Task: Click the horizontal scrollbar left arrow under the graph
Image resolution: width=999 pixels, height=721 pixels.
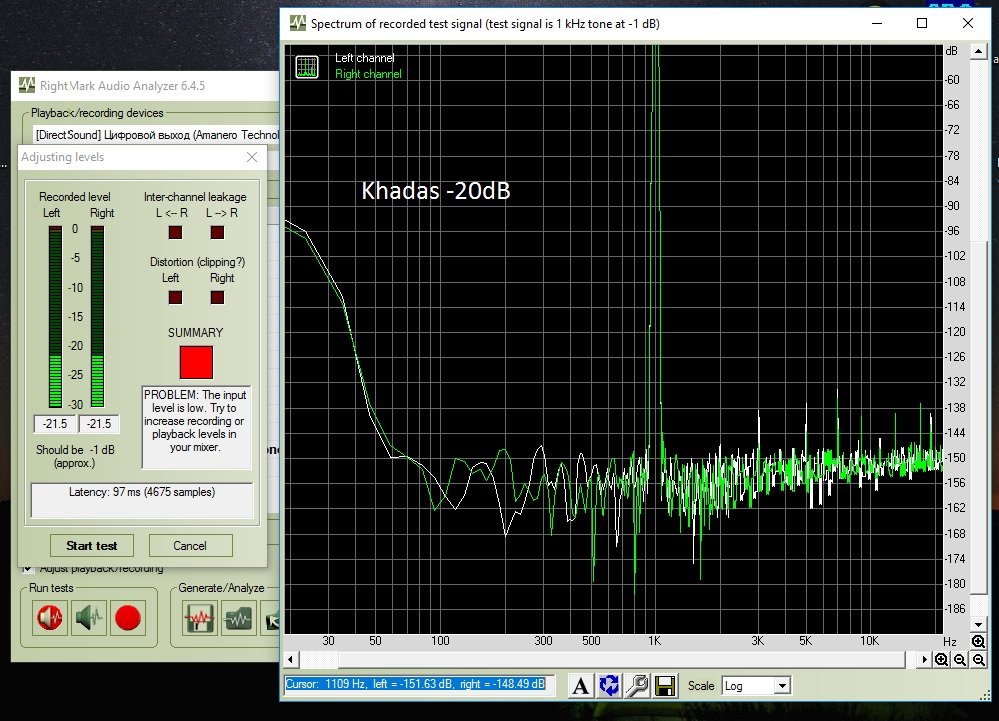Action: 291,660
